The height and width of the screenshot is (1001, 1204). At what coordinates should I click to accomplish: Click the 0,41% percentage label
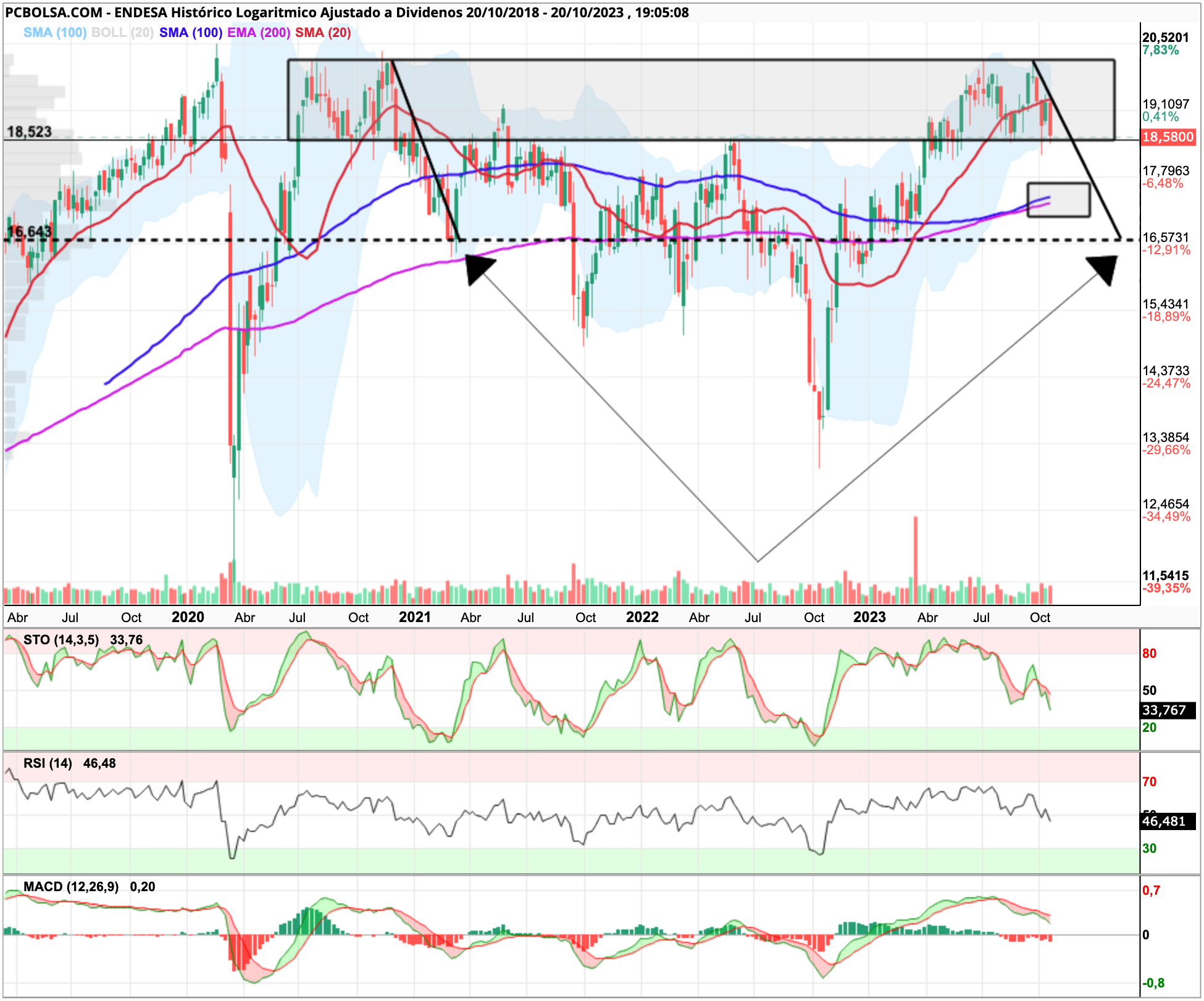[1160, 117]
